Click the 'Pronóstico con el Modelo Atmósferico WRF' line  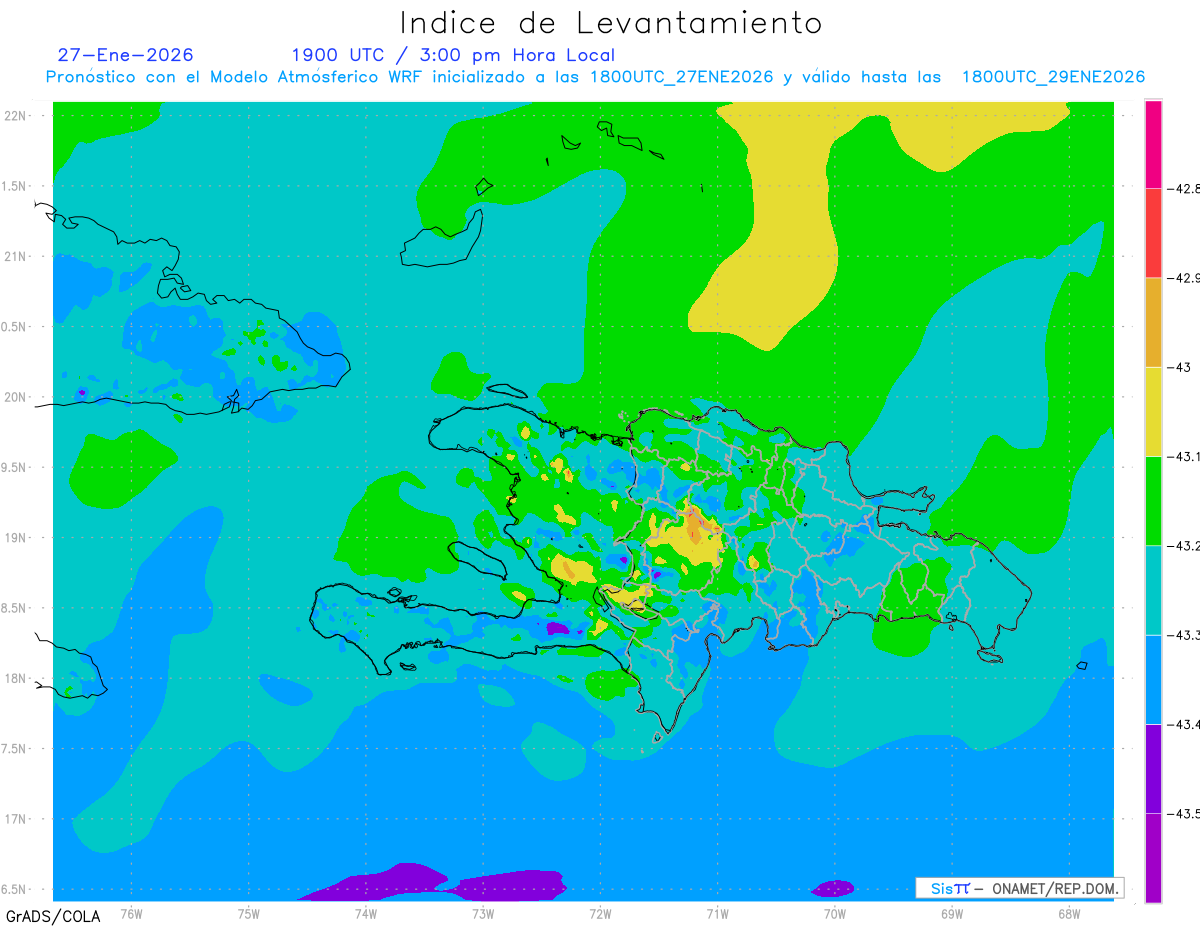point(595,77)
